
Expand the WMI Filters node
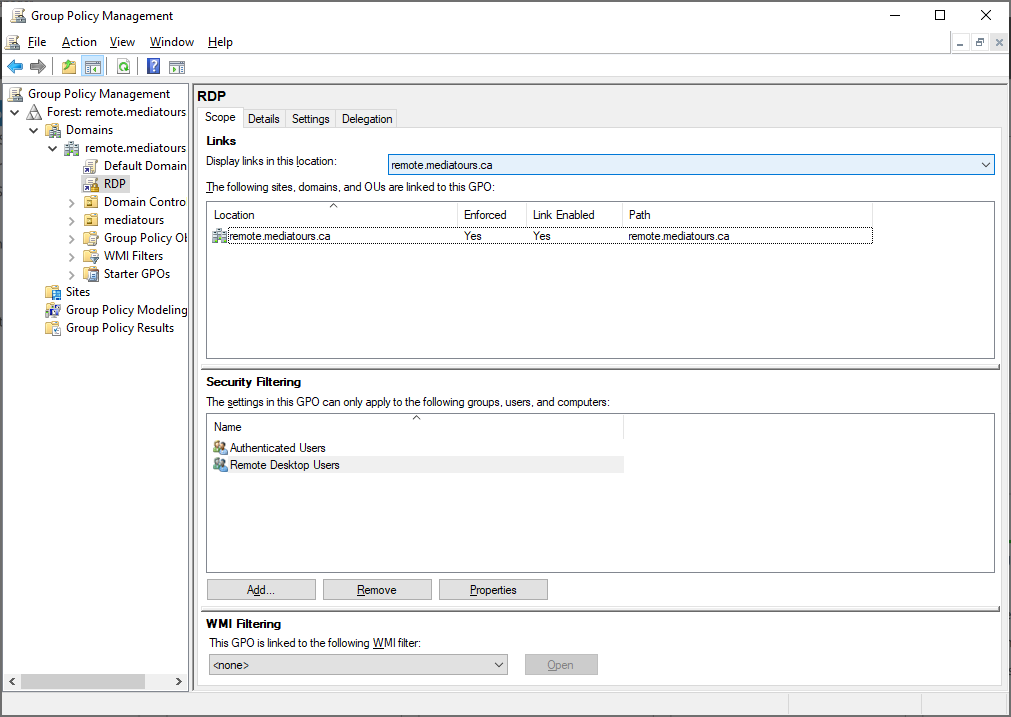(x=72, y=257)
